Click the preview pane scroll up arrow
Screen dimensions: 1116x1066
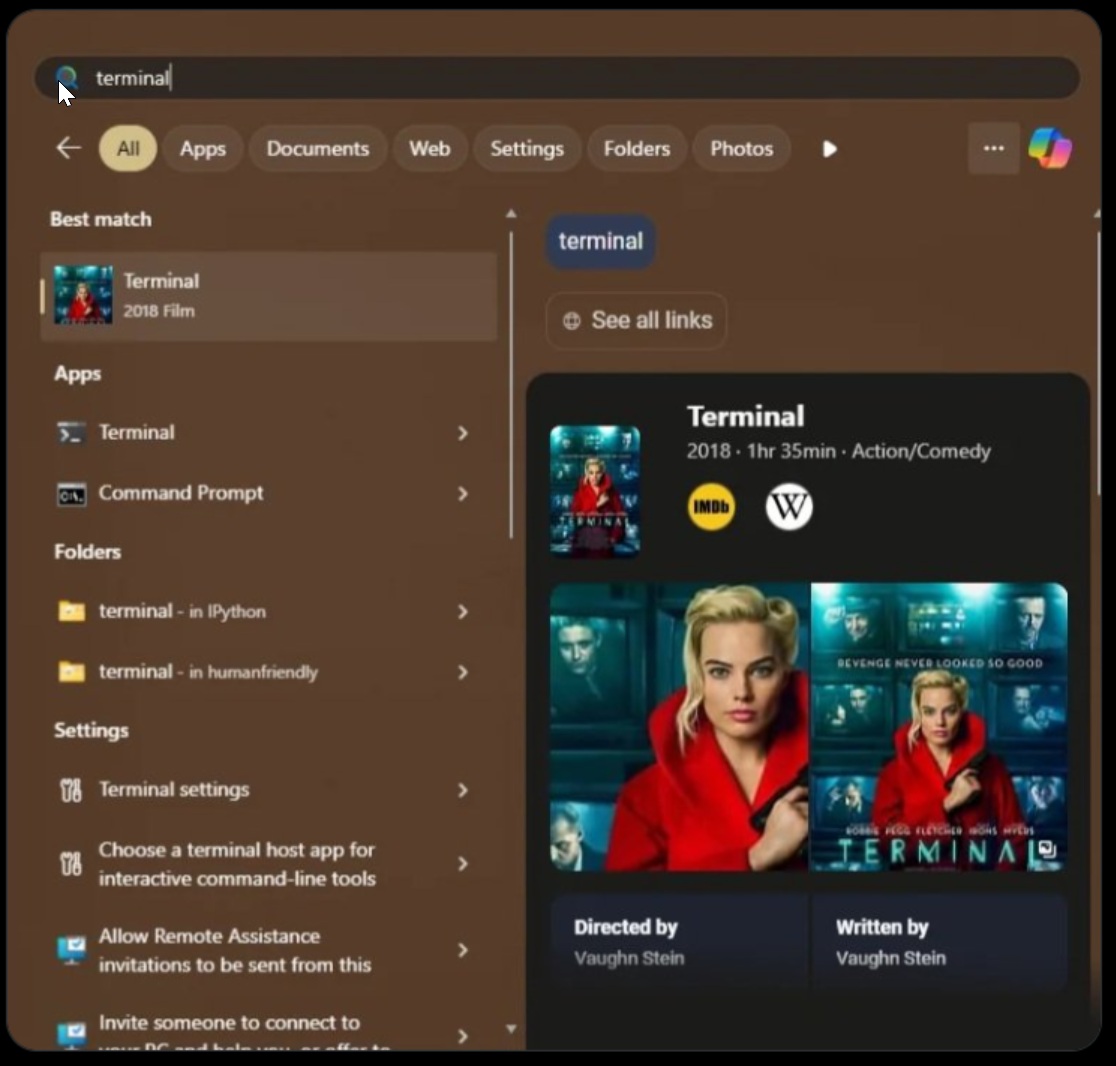[x=1097, y=213]
